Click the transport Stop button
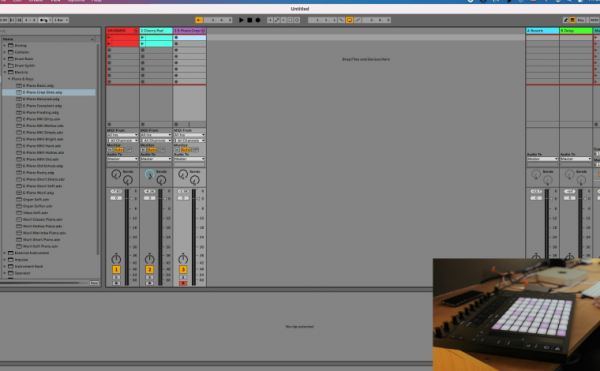 (x=249, y=20)
